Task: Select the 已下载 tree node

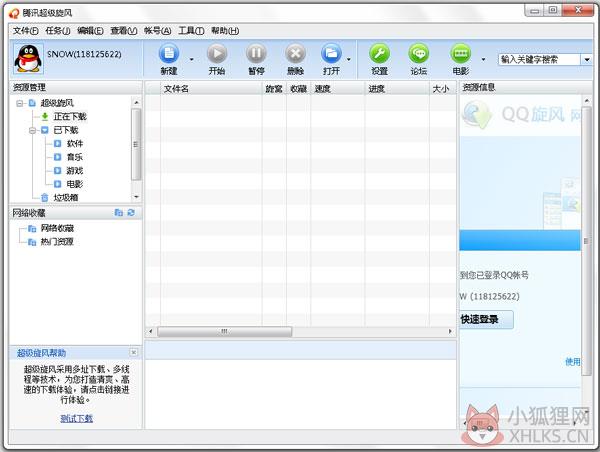Action: tap(66, 130)
